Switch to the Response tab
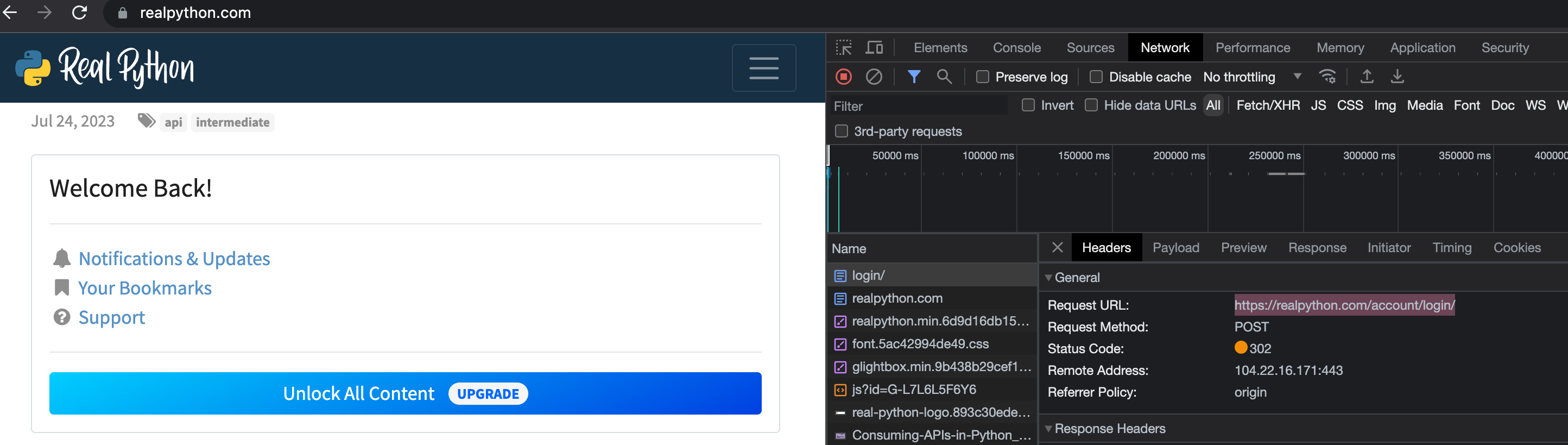The width and height of the screenshot is (1568, 445). pos(1317,248)
